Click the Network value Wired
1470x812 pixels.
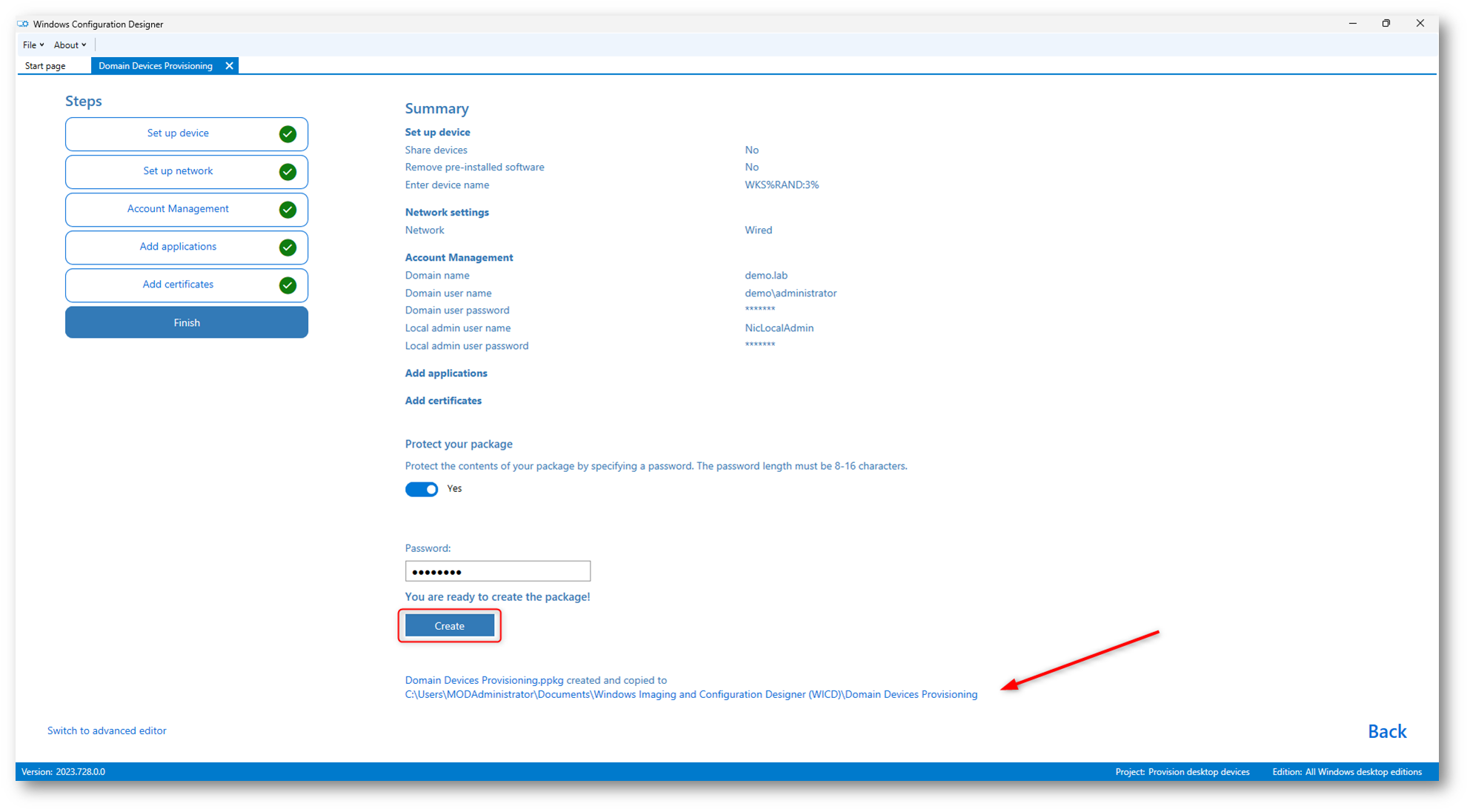click(x=758, y=230)
